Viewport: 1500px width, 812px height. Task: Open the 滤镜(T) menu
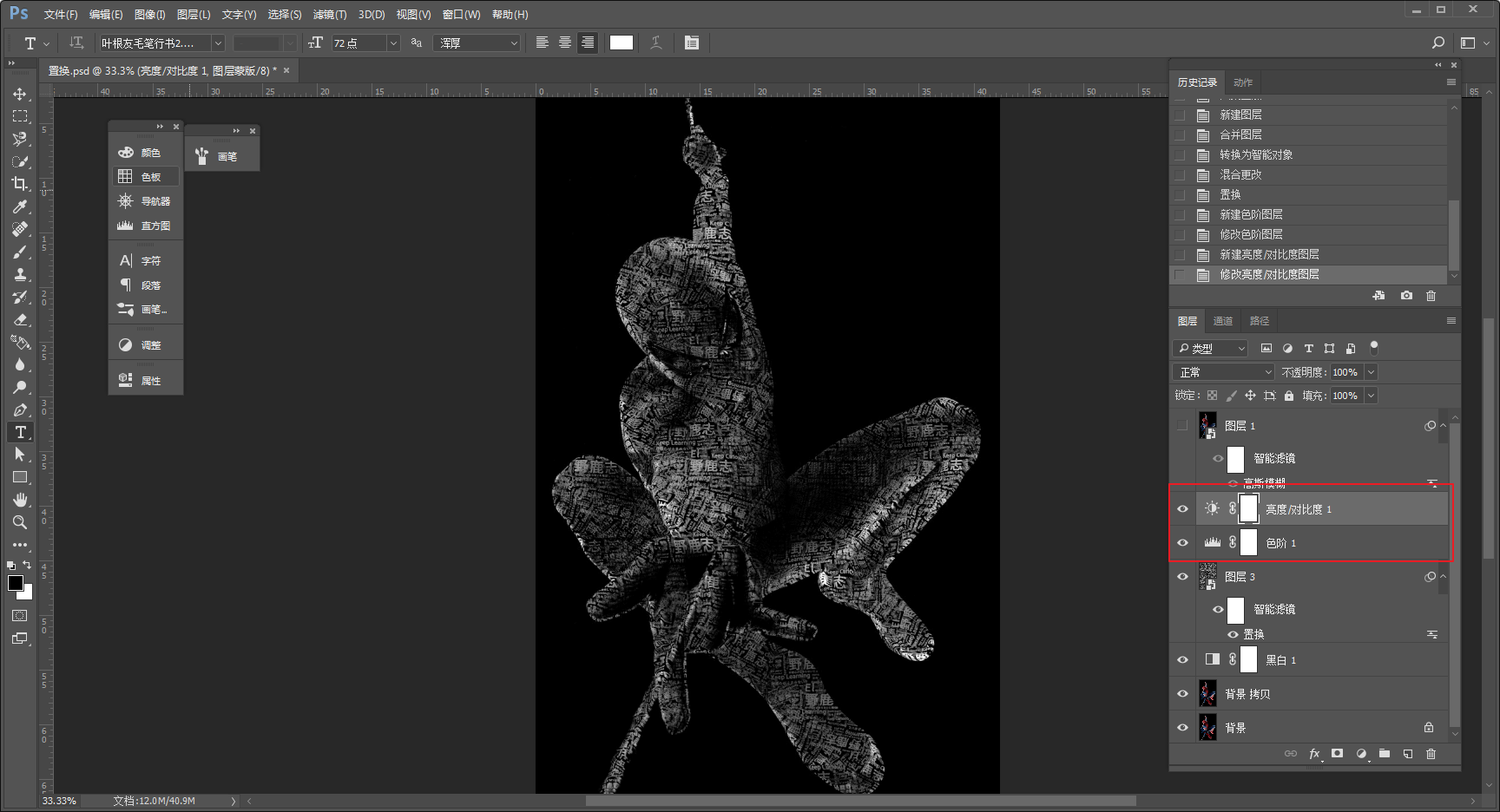[330, 15]
